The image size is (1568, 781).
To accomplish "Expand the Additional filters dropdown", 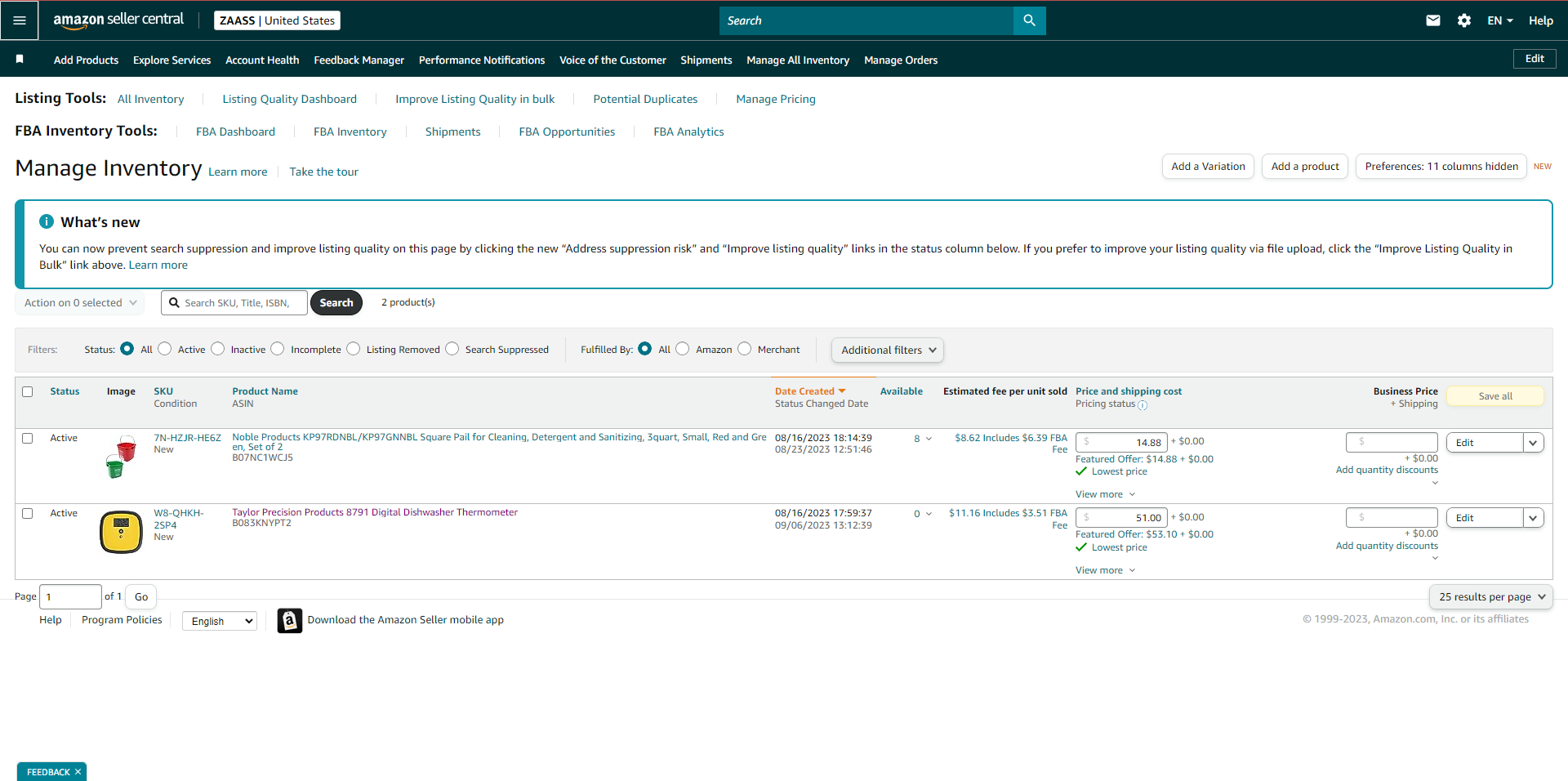I will pyautogui.click(x=888, y=350).
